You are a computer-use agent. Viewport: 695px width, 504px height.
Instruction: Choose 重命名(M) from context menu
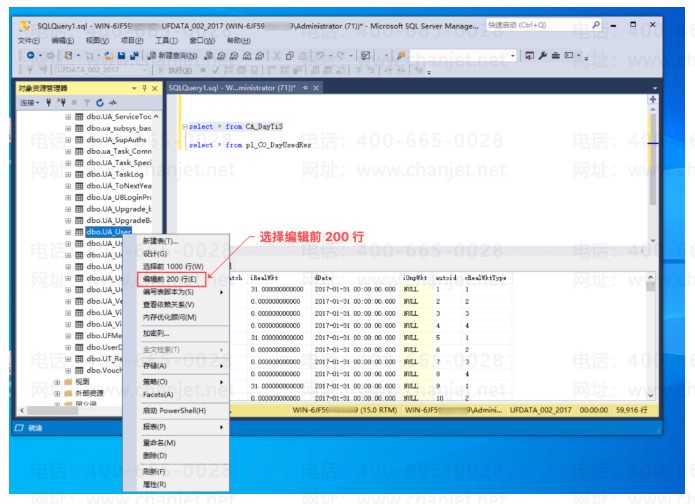pyautogui.click(x=176, y=443)
